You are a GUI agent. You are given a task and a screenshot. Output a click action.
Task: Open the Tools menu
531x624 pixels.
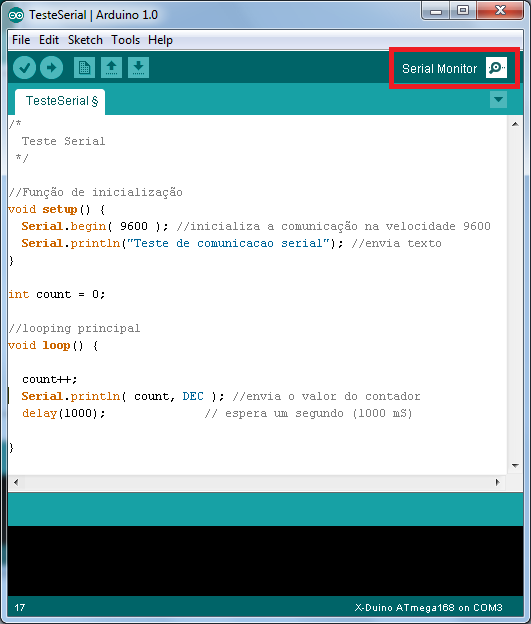(125, 40)
